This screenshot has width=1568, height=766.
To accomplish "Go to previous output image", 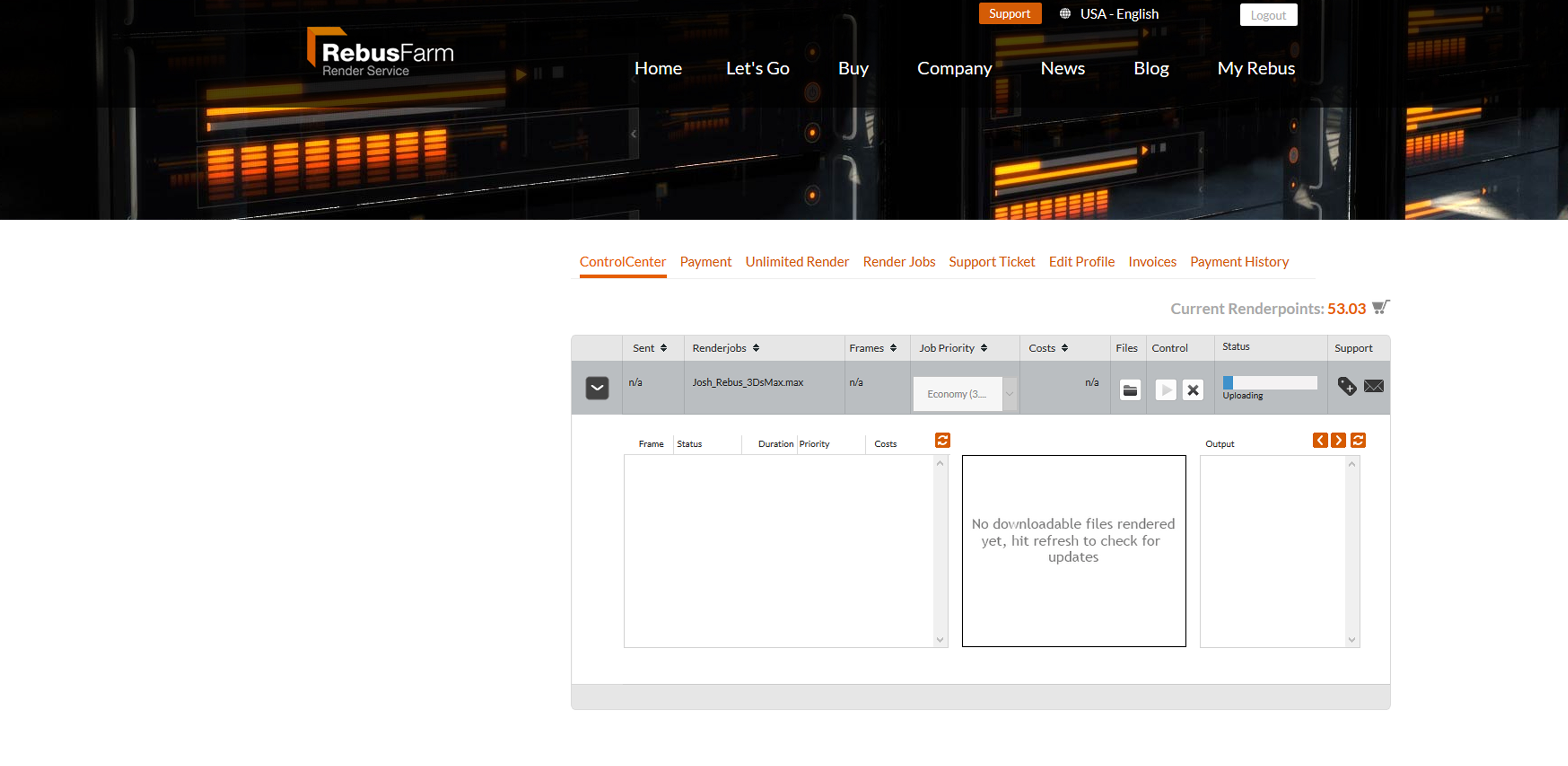I will coord(1320,440).
